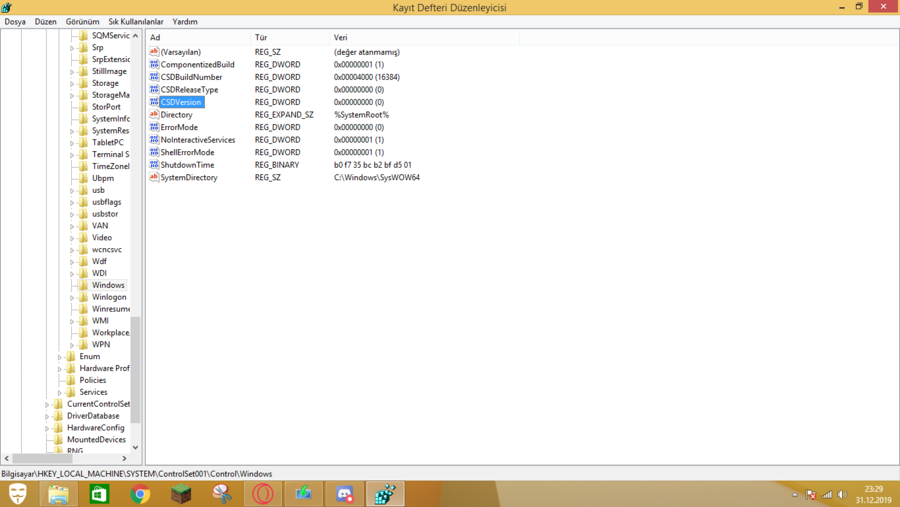Expand the Winlogon tree node
This screenshot has width=900, height=507.
pyautogui.click(x=72, y=297)
